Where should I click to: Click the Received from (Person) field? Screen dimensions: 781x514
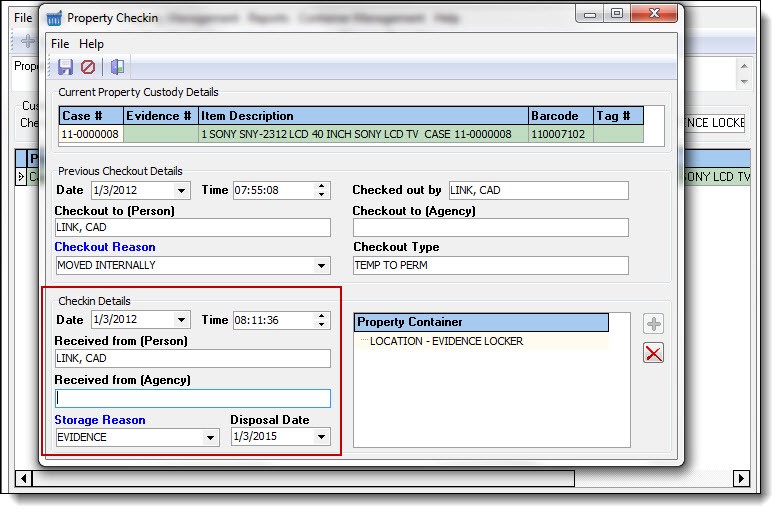[192, 359]
